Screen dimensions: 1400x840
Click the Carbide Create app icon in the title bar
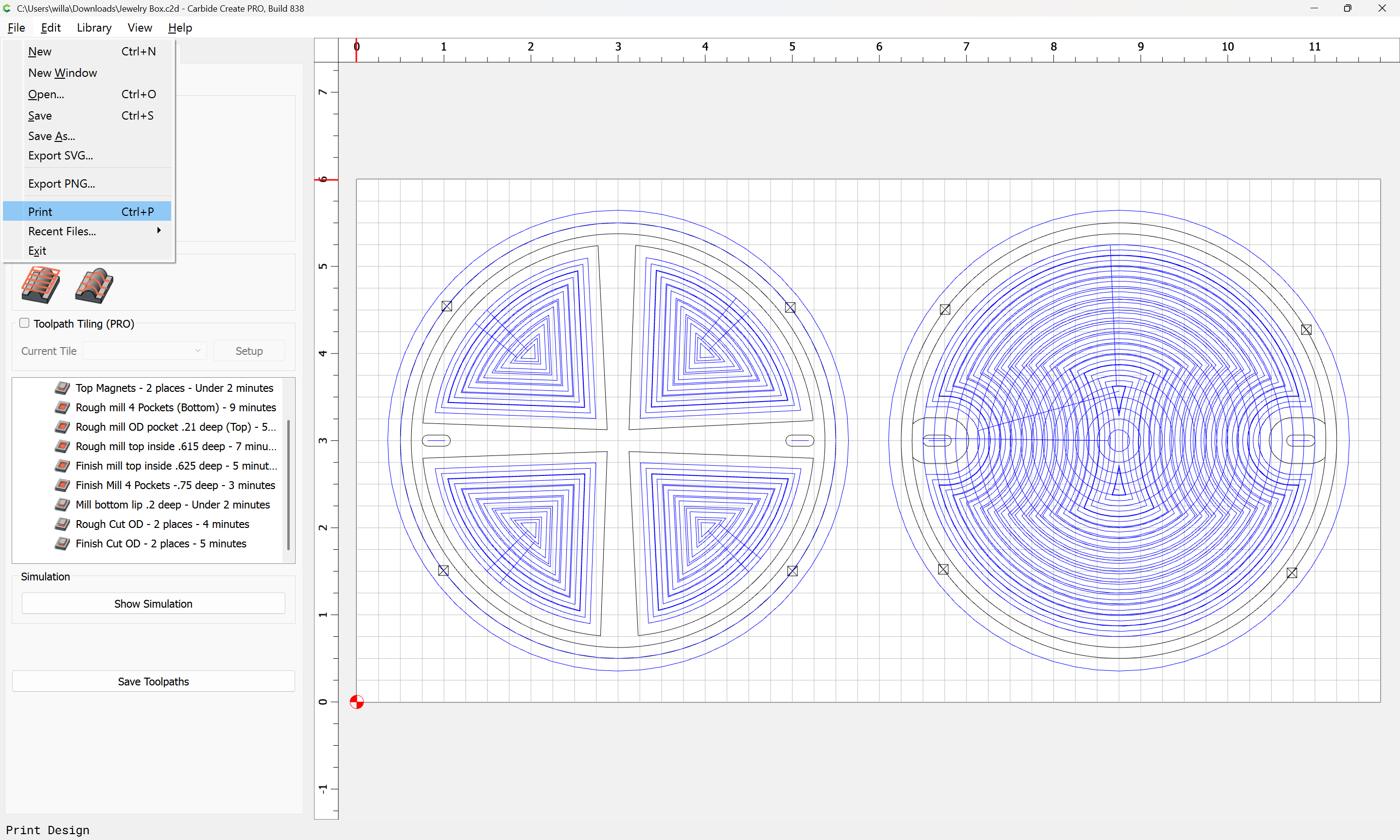(x=7, y=8)
